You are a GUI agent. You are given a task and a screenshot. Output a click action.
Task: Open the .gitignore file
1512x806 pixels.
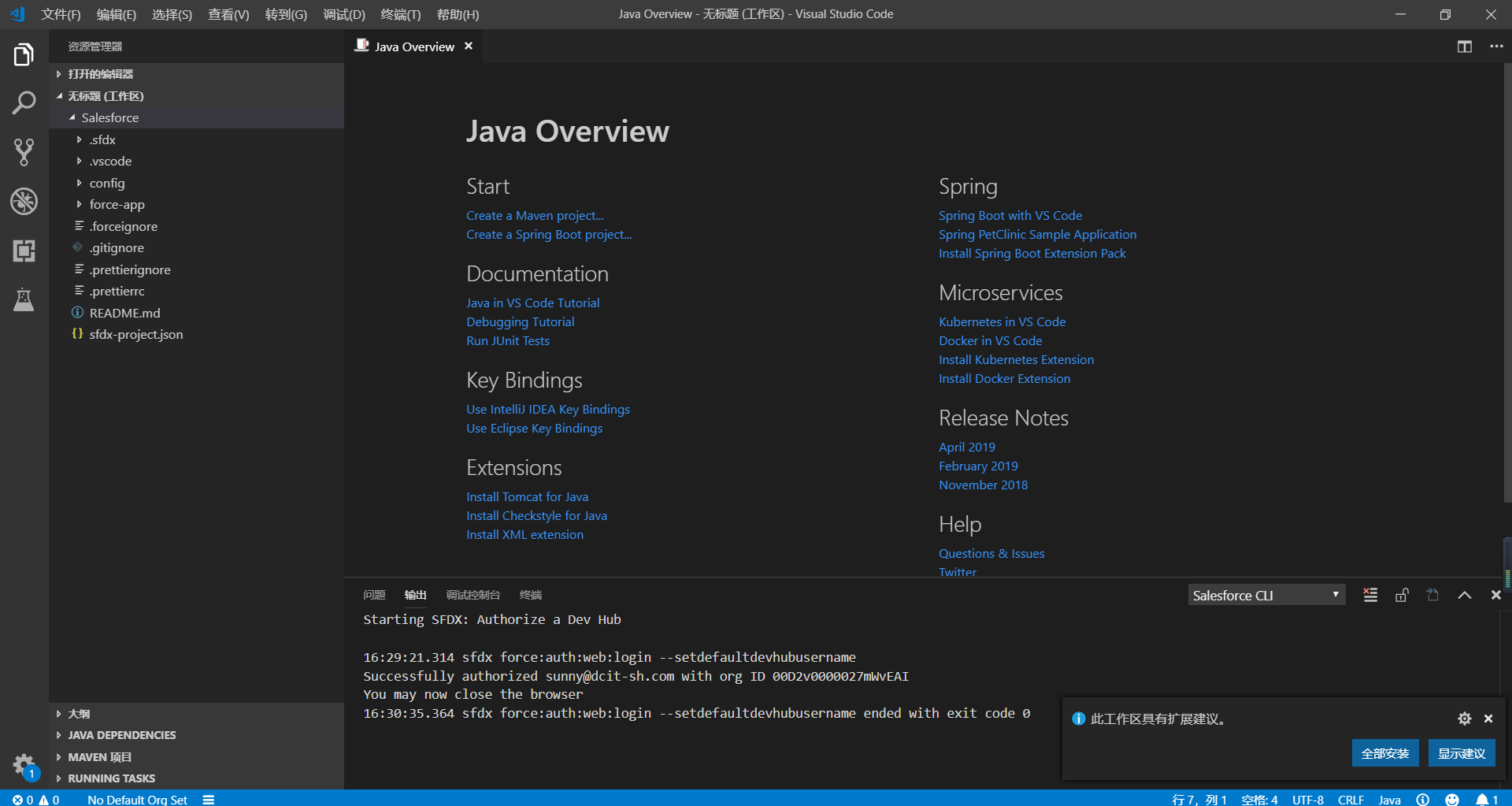196,247
